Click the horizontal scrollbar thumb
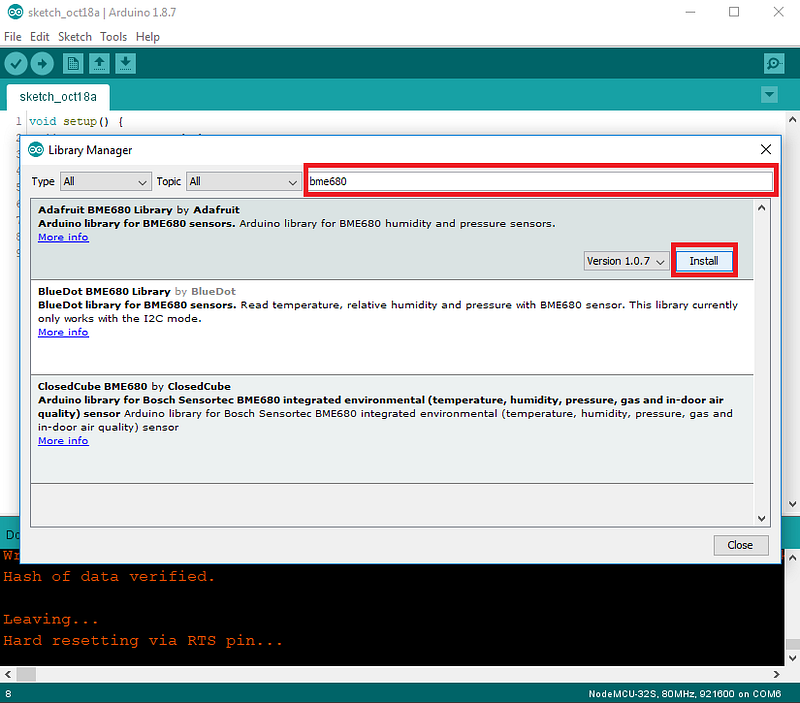 26,674
